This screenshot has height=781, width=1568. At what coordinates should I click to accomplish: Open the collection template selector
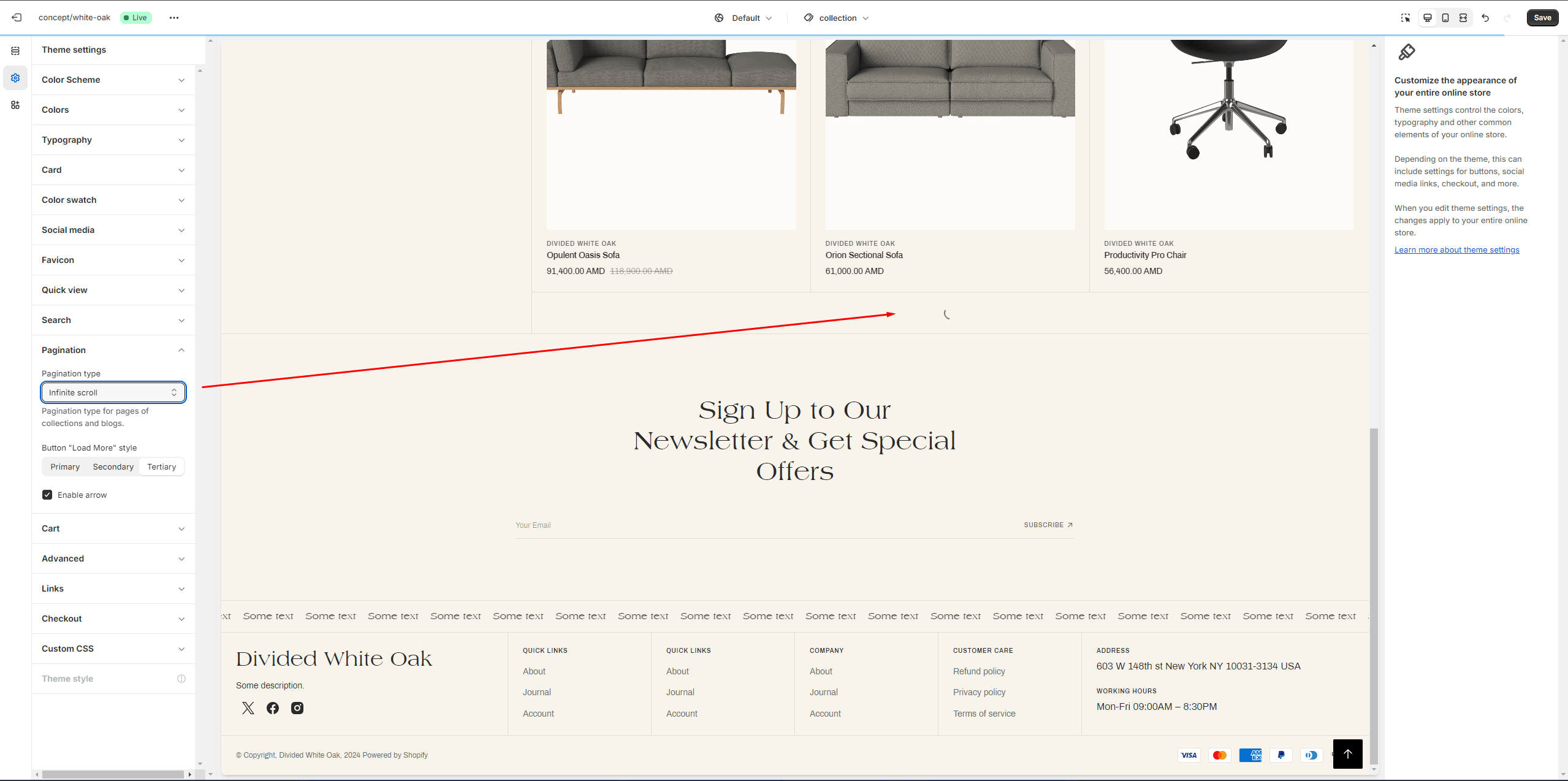click(837, 18)
